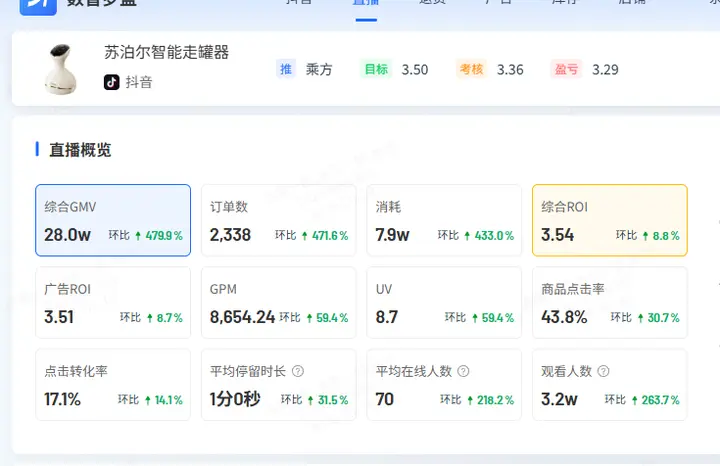This screenshot has height=466, width=720.
Task: Open help icon beside 观看人数
Action: click(x=603, y=371)
